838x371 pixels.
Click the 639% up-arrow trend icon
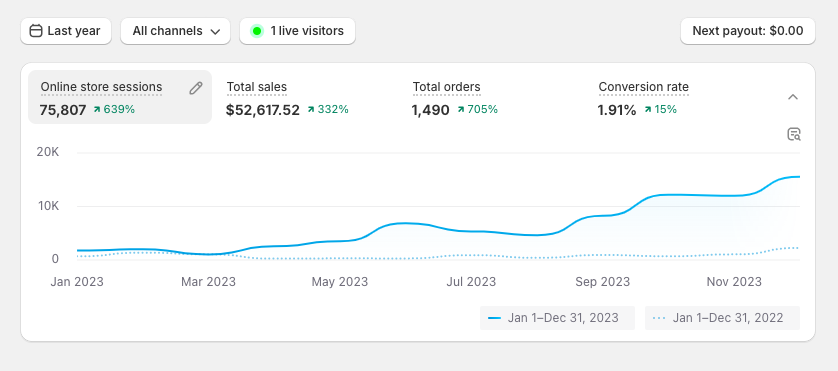click(x=97, y=110)
